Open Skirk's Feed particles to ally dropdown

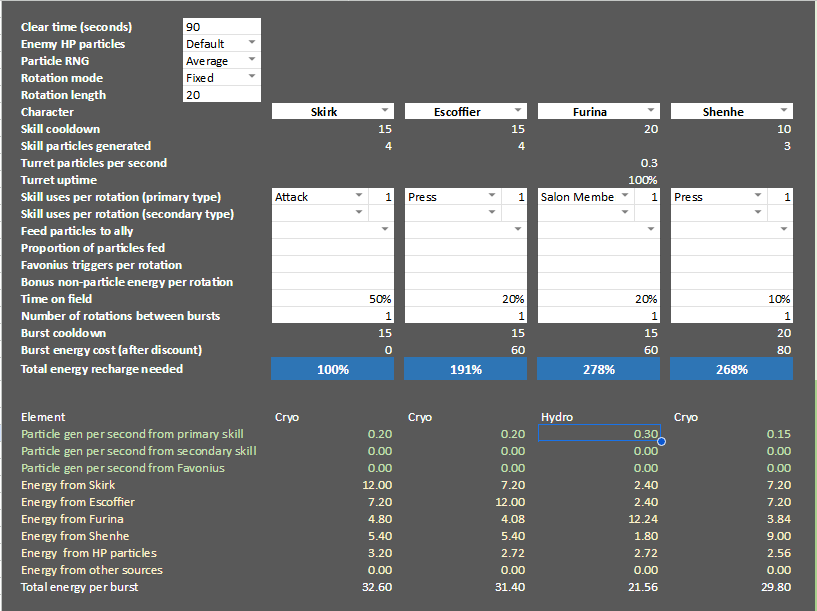point(385,229)
